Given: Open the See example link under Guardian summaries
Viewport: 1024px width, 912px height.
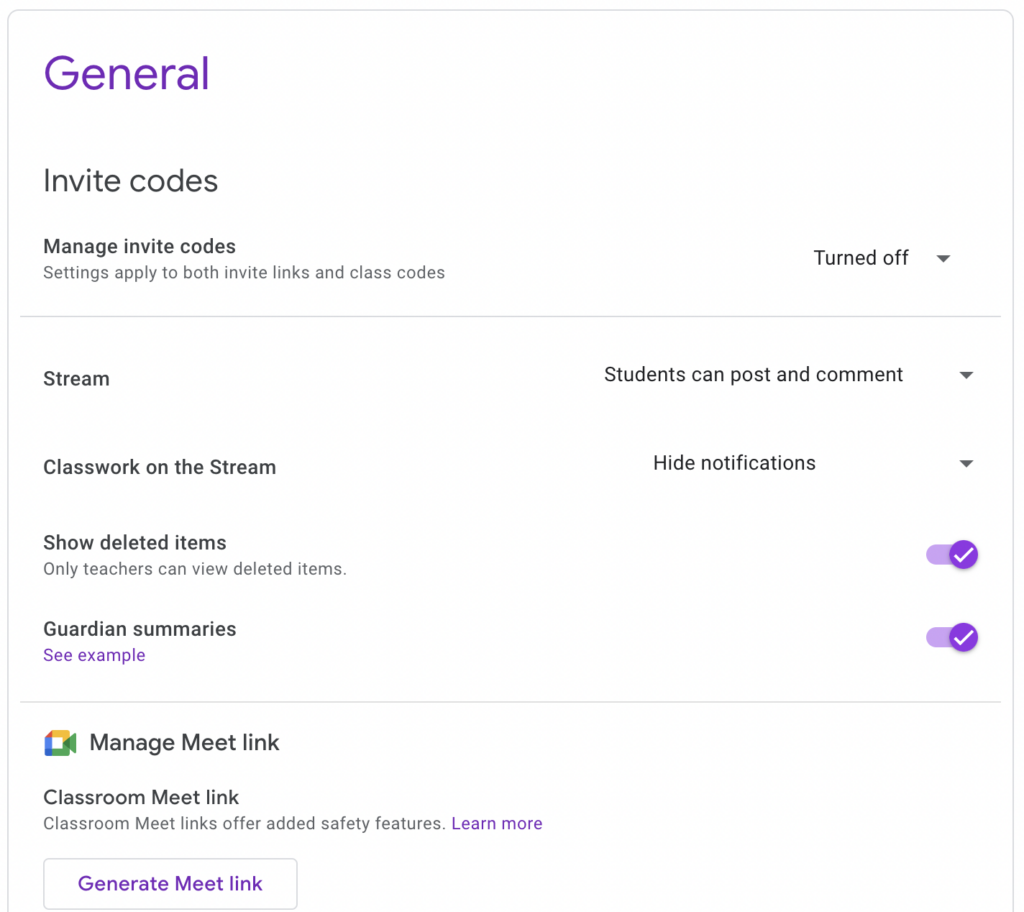Looking at the screenshot, I should [x=94, y=655].
